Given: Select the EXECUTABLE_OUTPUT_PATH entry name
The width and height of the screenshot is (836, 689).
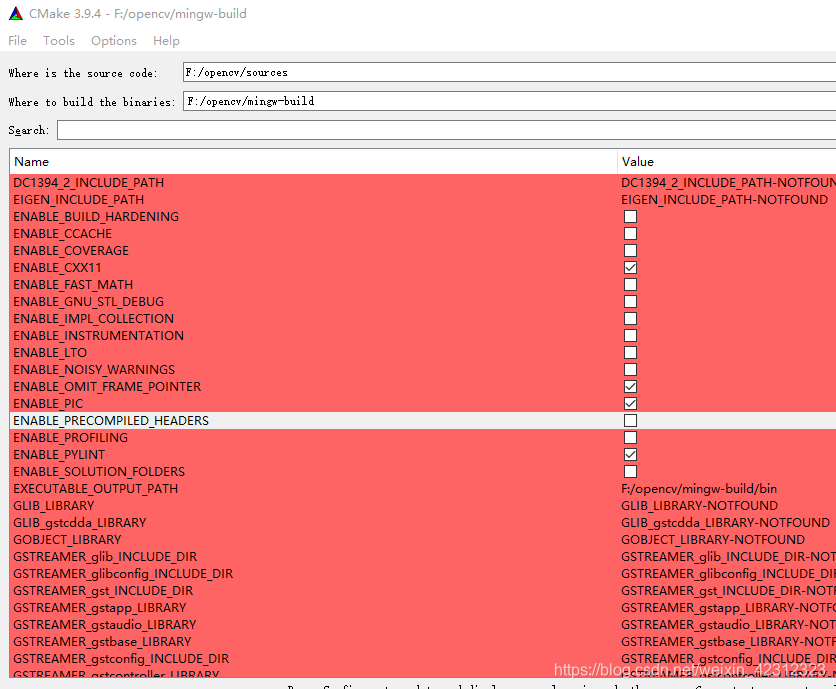Looking at the screenshot, I should tap(95, 489).
